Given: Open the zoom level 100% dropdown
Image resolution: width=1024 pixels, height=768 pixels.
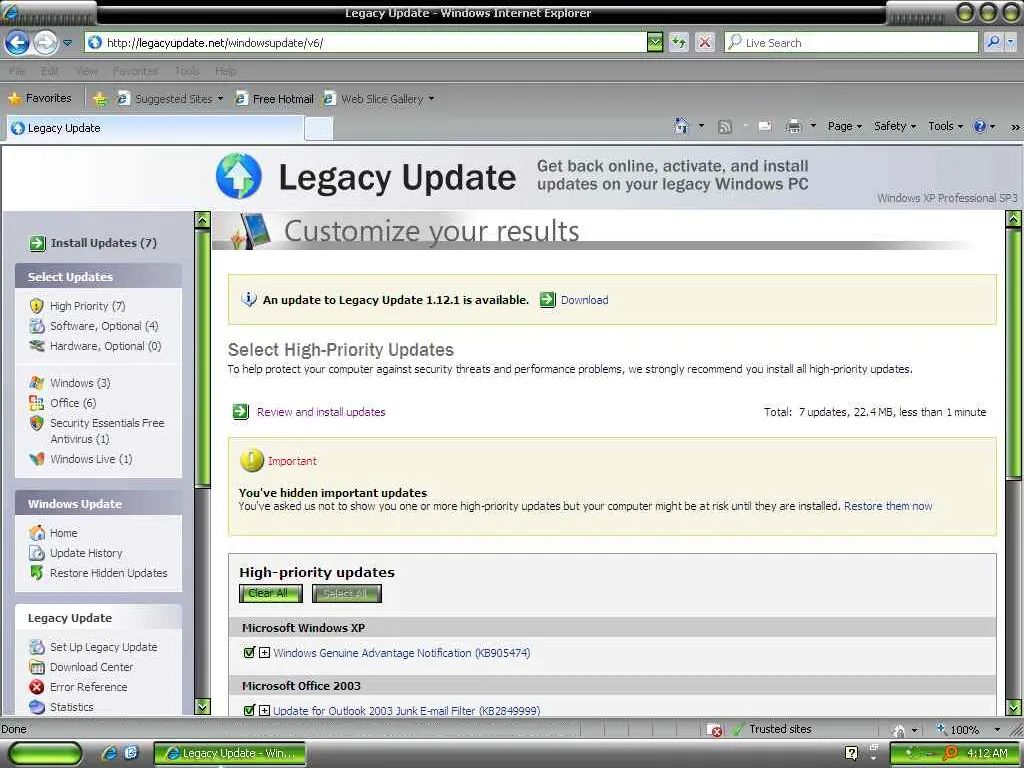Looking at the screenshot, I should [997, 729].
